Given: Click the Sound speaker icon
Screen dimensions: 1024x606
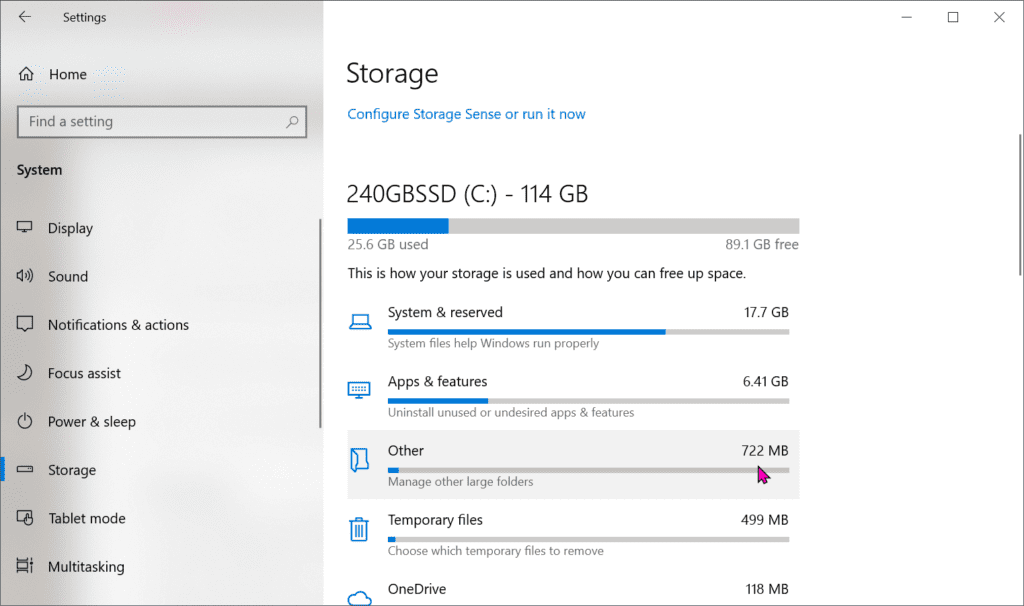Looking at the screenshot, I should (x=26, y=277).
